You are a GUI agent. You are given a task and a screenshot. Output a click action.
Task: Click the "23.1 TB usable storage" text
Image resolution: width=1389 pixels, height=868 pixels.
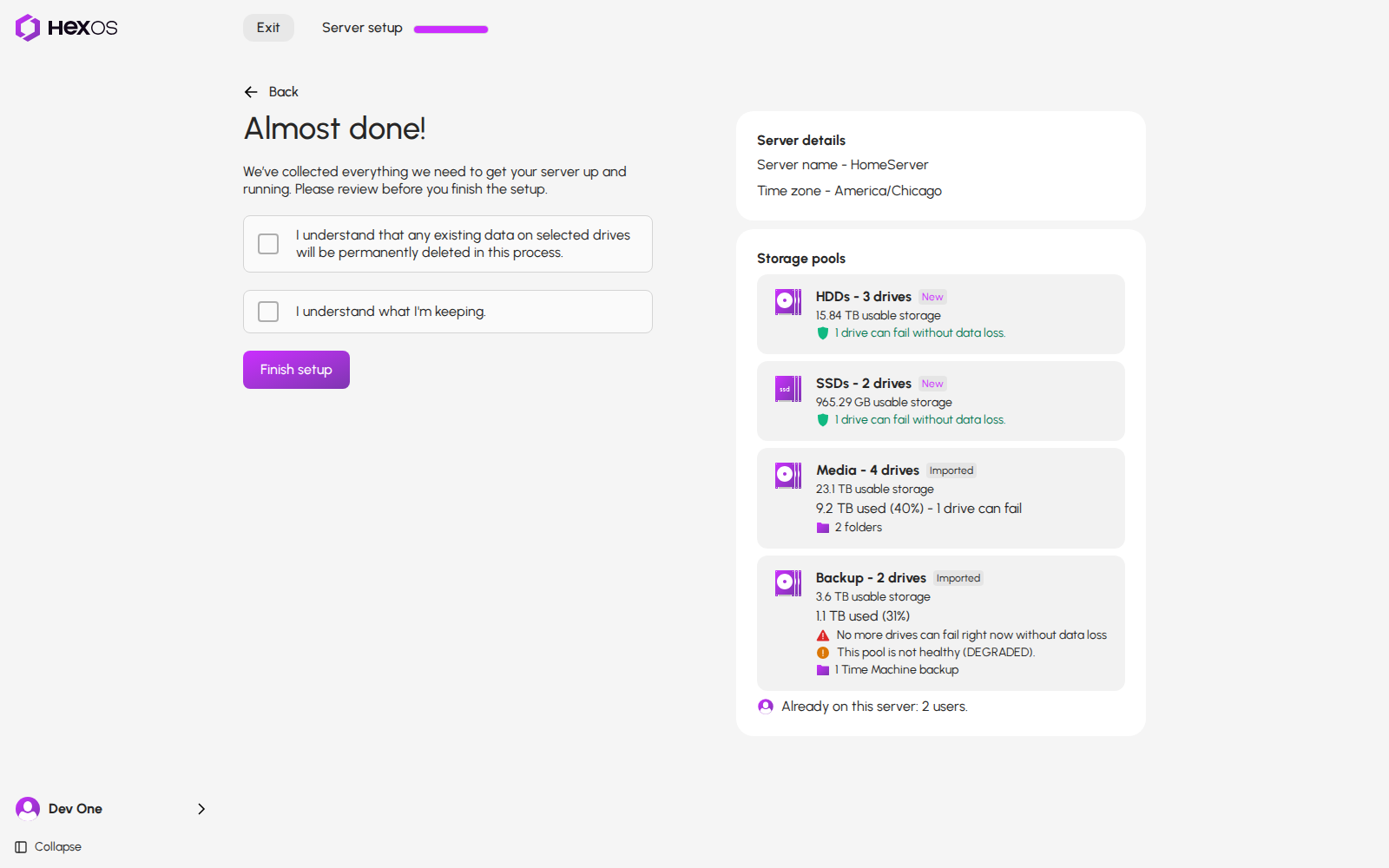(x=874, y=490)
